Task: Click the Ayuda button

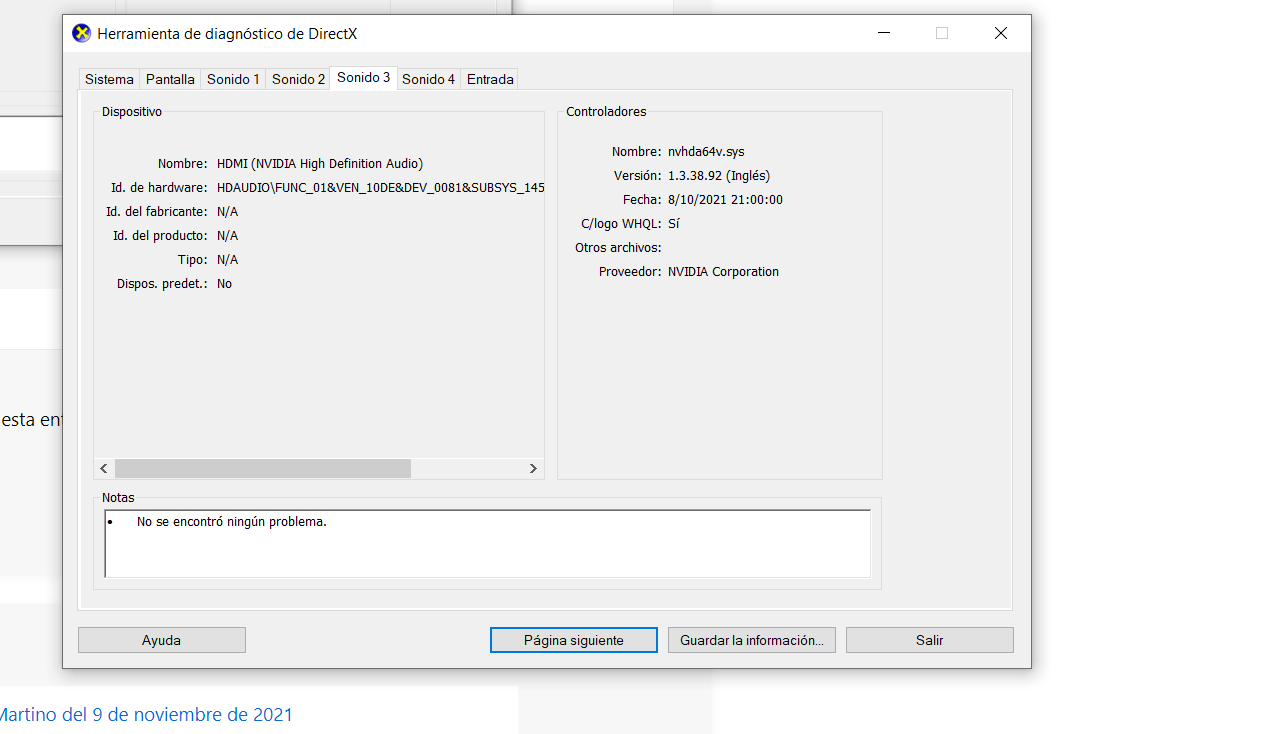Action: 162,640
